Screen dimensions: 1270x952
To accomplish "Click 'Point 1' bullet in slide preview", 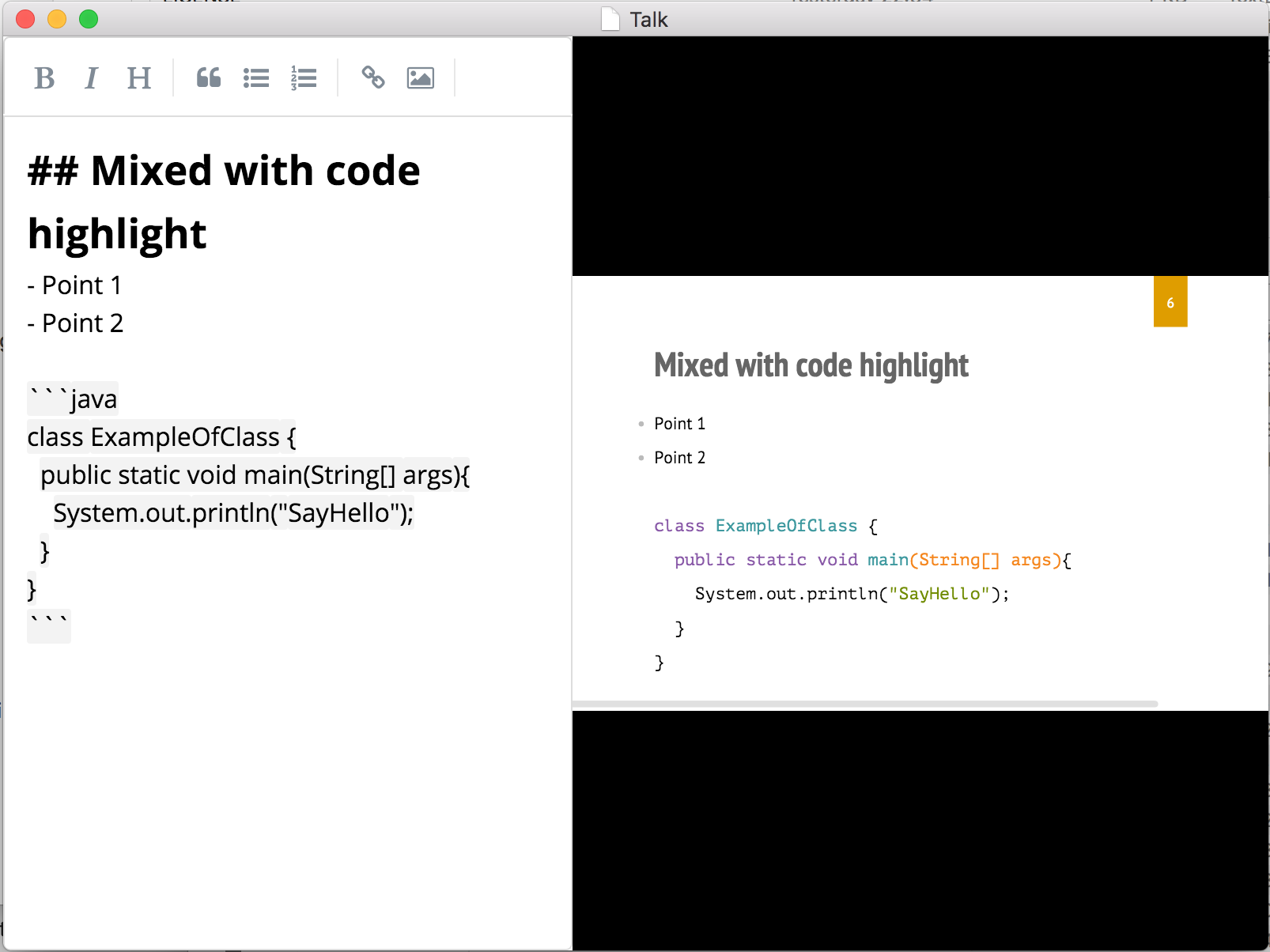I will click(x=679, y=424).
